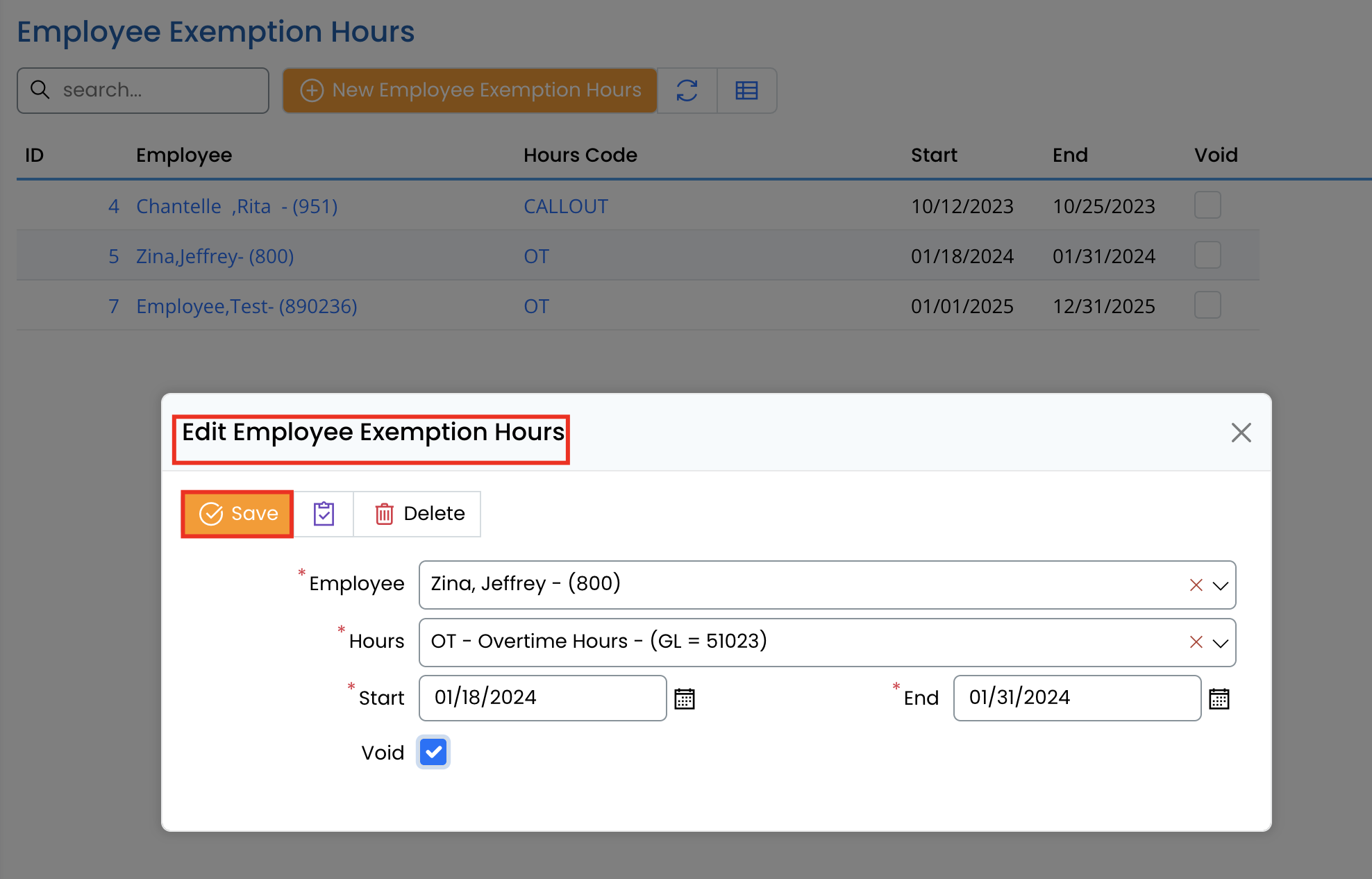The image size is (1372, 879).
Task: Click the table view layout icon
Action: coord(746,90)
